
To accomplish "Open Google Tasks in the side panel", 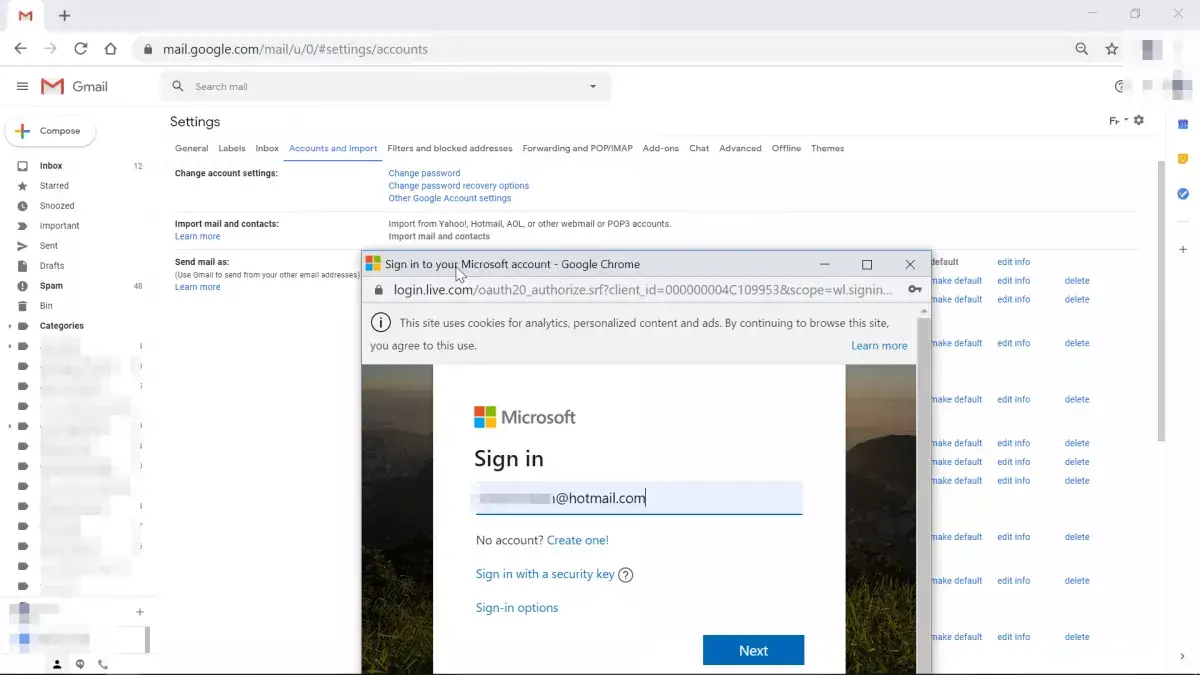I will coord(1183,194).
